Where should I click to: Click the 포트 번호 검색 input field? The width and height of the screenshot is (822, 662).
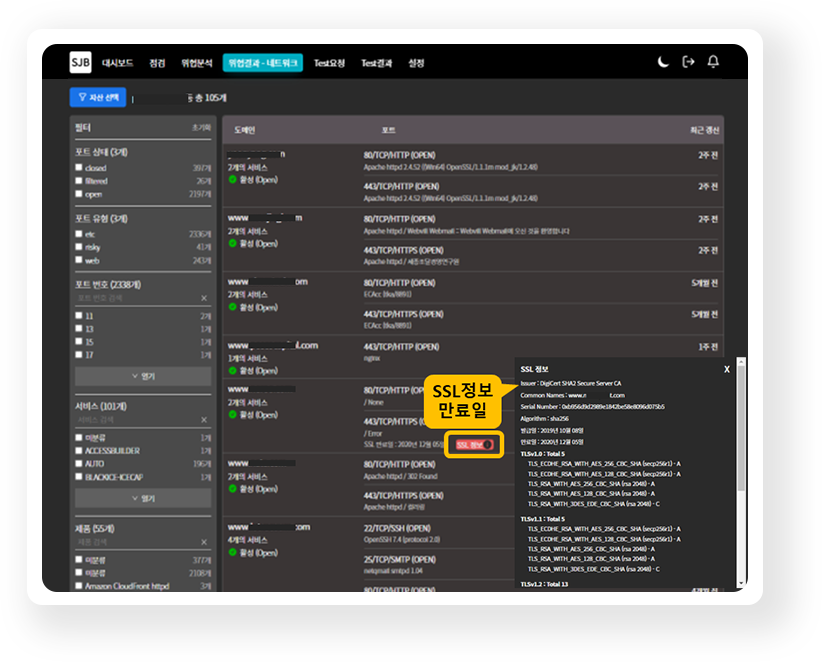coord(135,298)
